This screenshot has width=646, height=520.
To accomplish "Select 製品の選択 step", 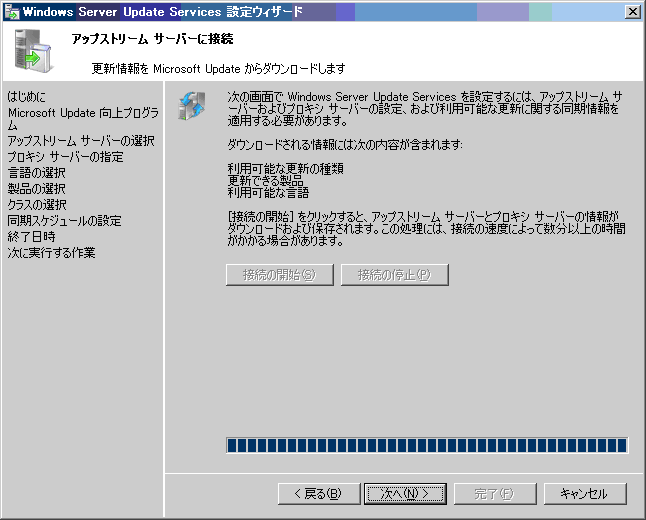I will 37,189.
